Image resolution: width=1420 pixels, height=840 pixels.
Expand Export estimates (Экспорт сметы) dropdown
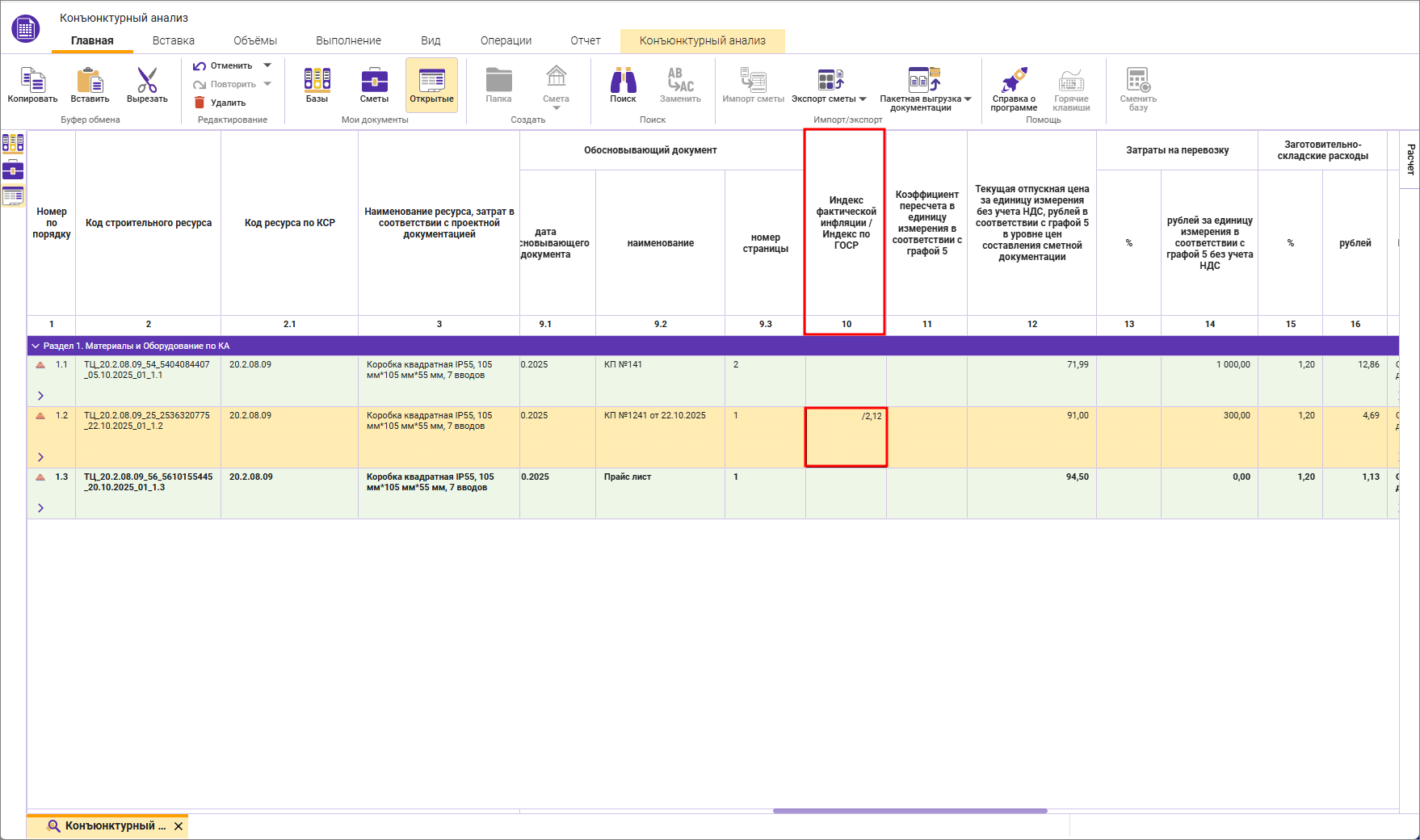[863, 99]
